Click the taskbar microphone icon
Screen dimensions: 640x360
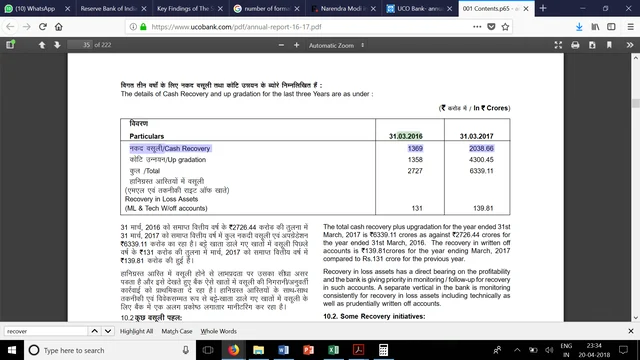coord(185,350)
